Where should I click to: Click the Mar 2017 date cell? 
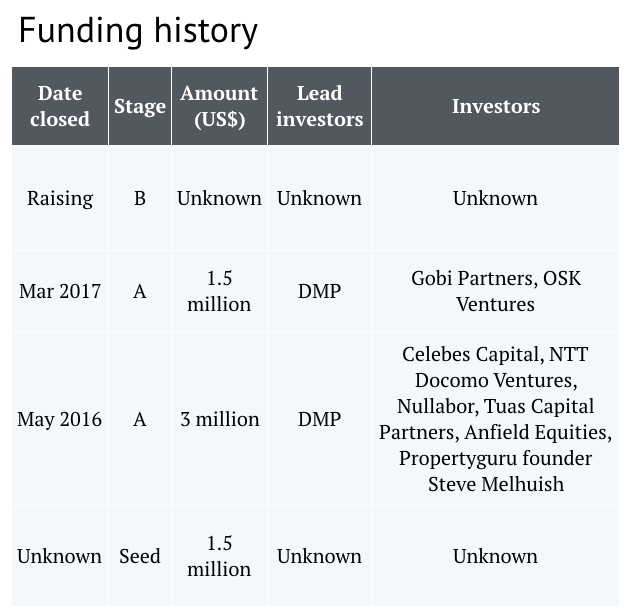pyautogui.click(x=60, y=291)
